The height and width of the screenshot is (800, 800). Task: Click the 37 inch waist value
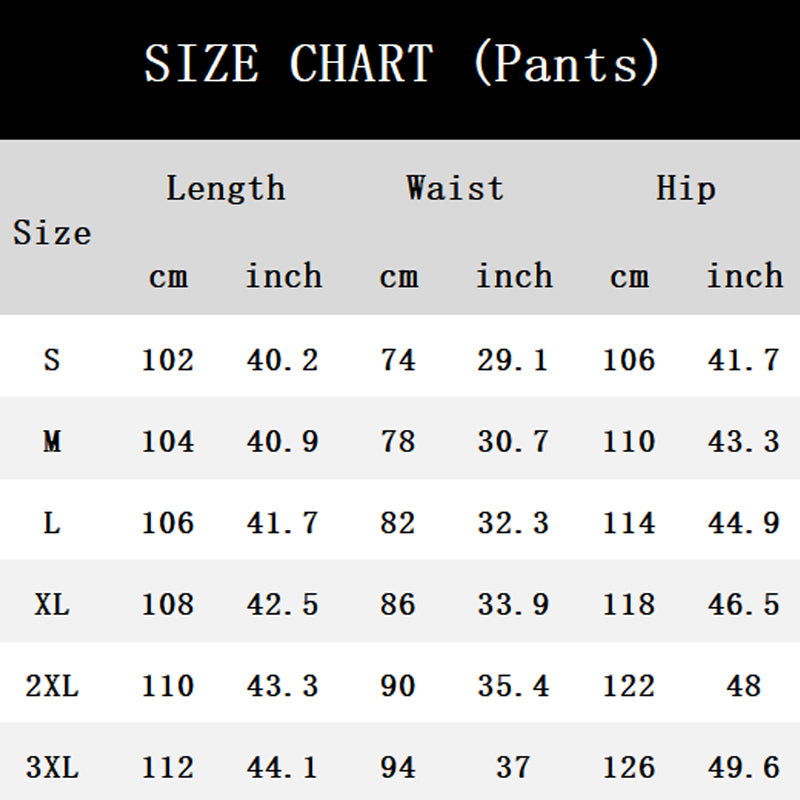tap(513, 767)
